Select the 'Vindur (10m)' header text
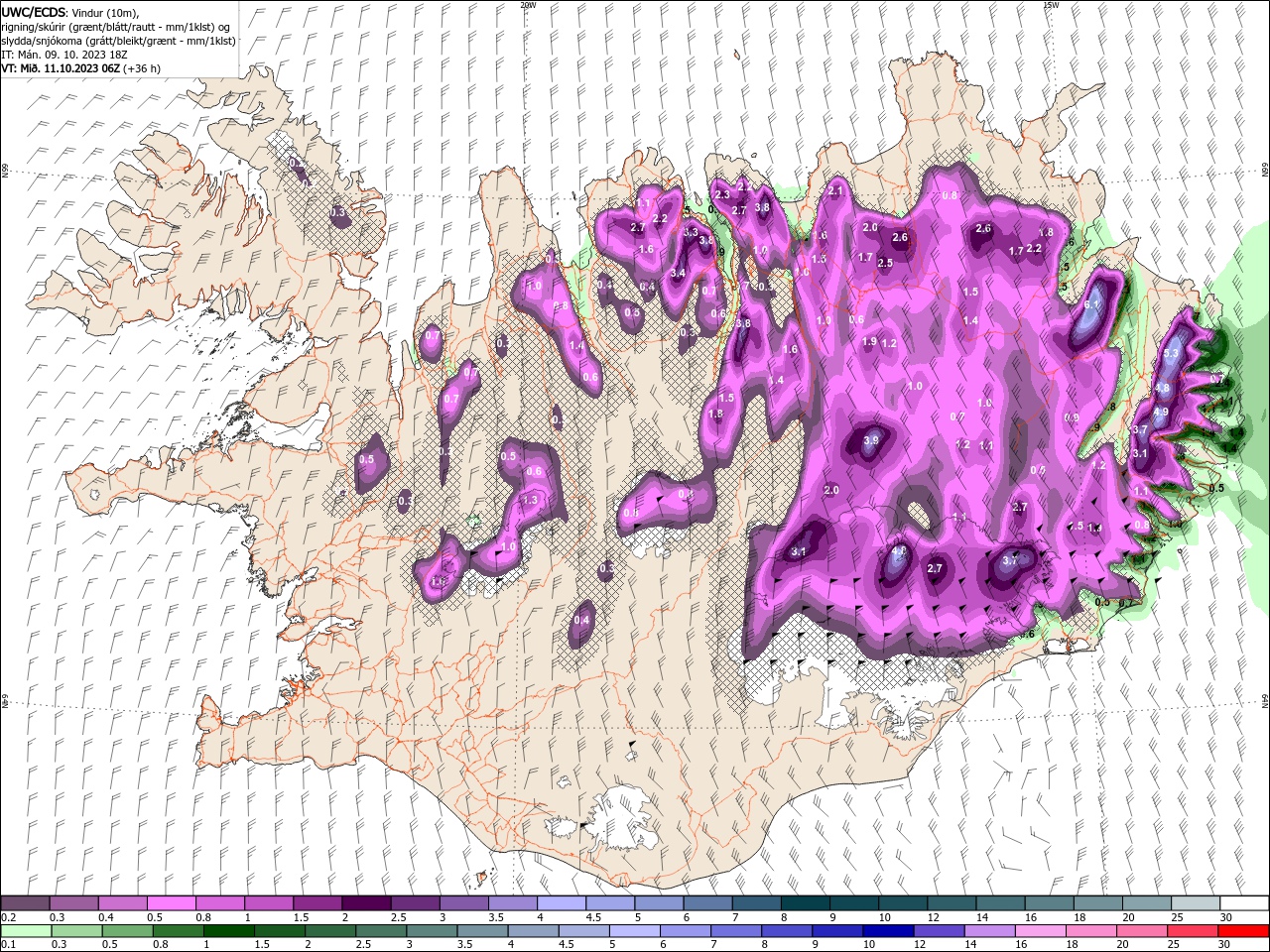The height and width of the screenshot is (952, 1270). click(104, 12)
